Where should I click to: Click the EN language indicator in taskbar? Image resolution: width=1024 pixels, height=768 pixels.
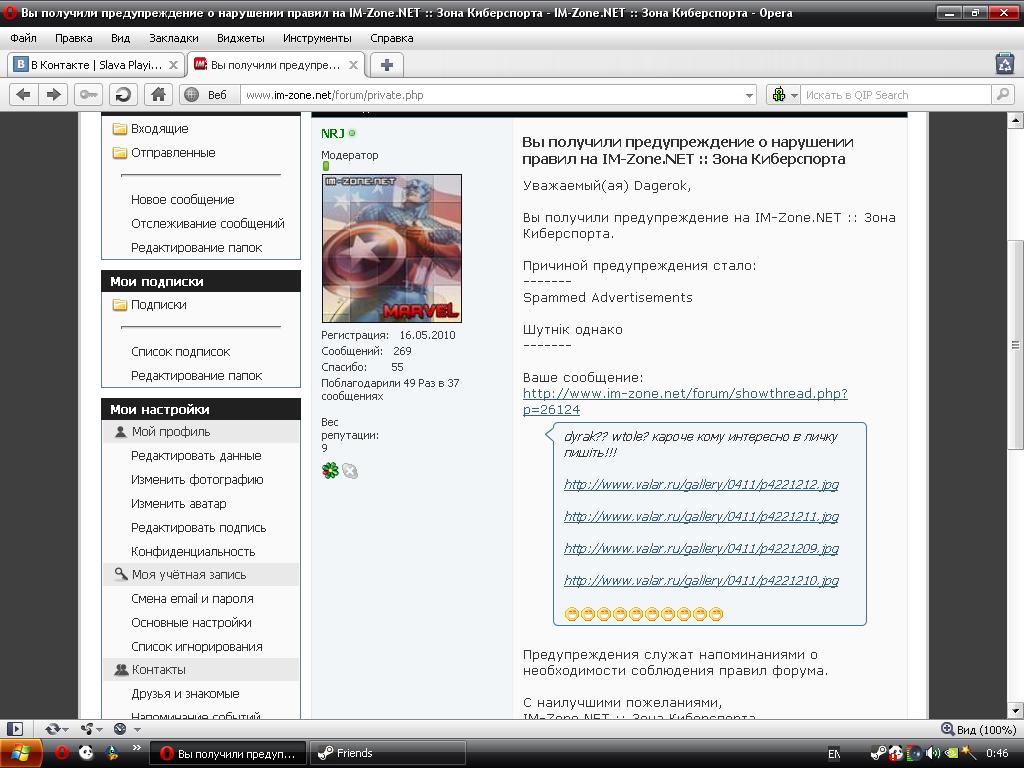[x=834, y=754]
